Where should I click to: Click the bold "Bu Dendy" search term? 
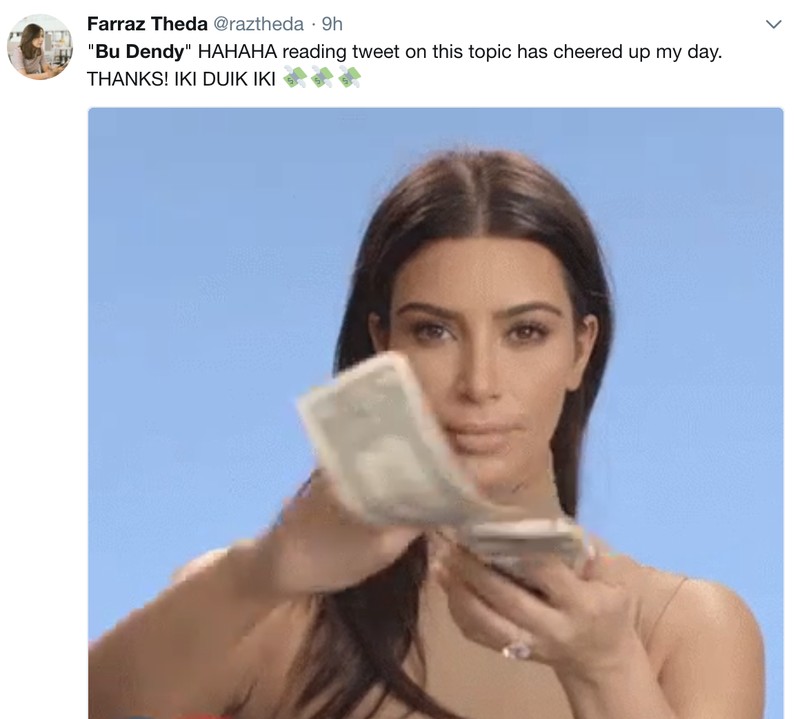point(139,52)
